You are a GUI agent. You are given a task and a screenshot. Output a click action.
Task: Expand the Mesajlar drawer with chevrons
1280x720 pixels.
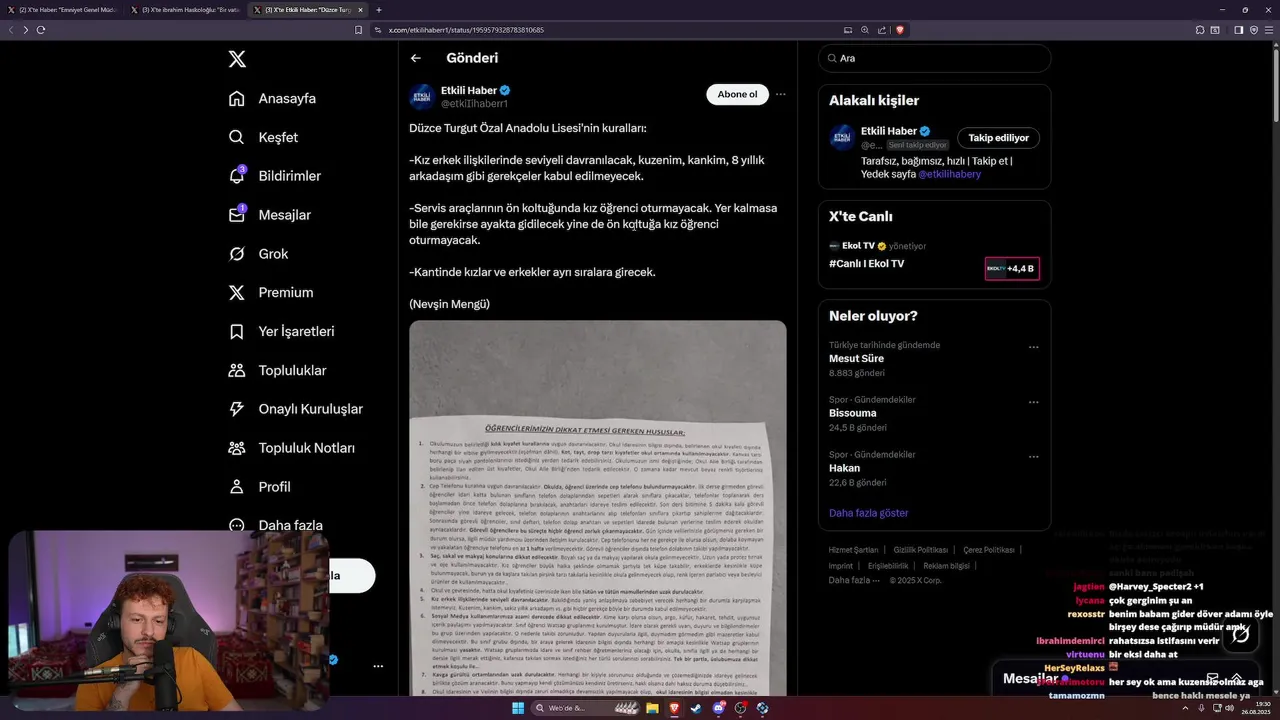(1237, 678)
